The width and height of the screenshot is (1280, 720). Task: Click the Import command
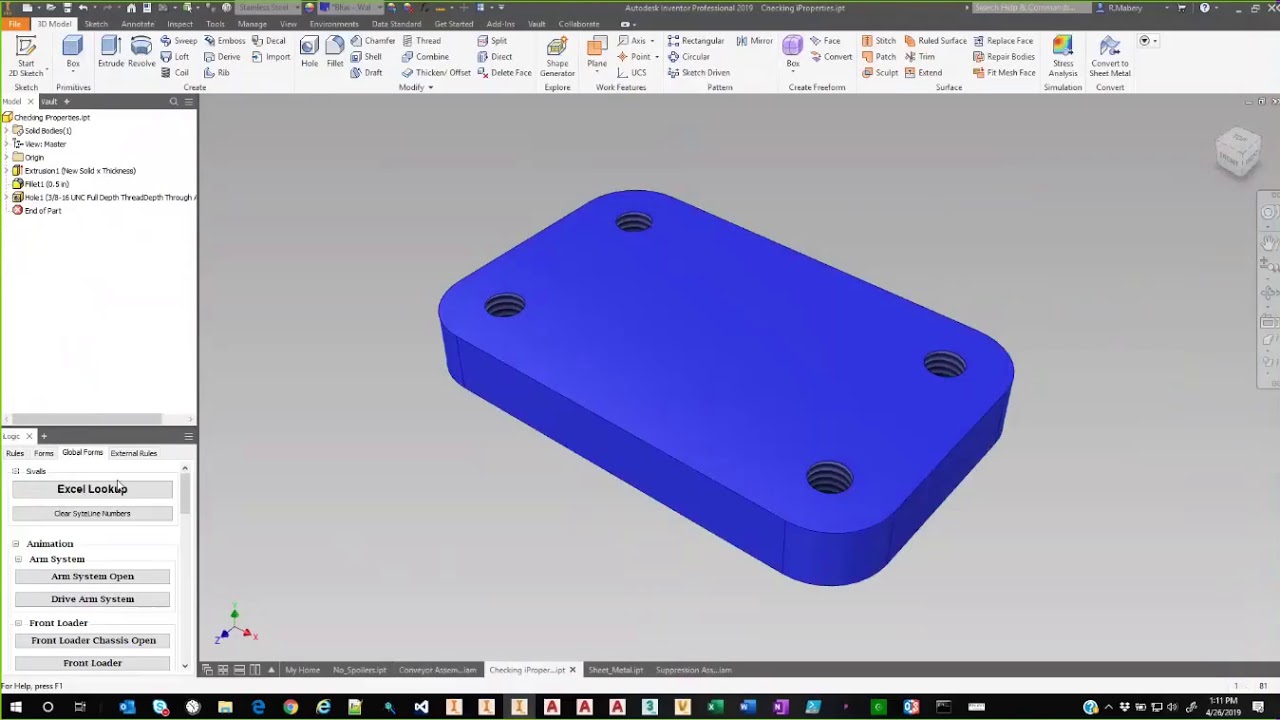[271, 57]
